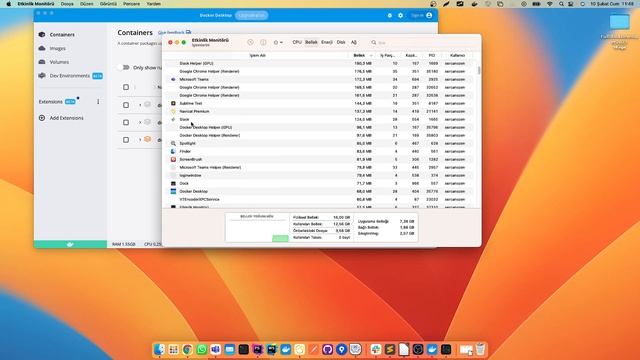The width and height of the screenshot is (640, 360).
Task: Click the process info icon in Etkinlik Monitörü
Action: (x=263, y=42)
